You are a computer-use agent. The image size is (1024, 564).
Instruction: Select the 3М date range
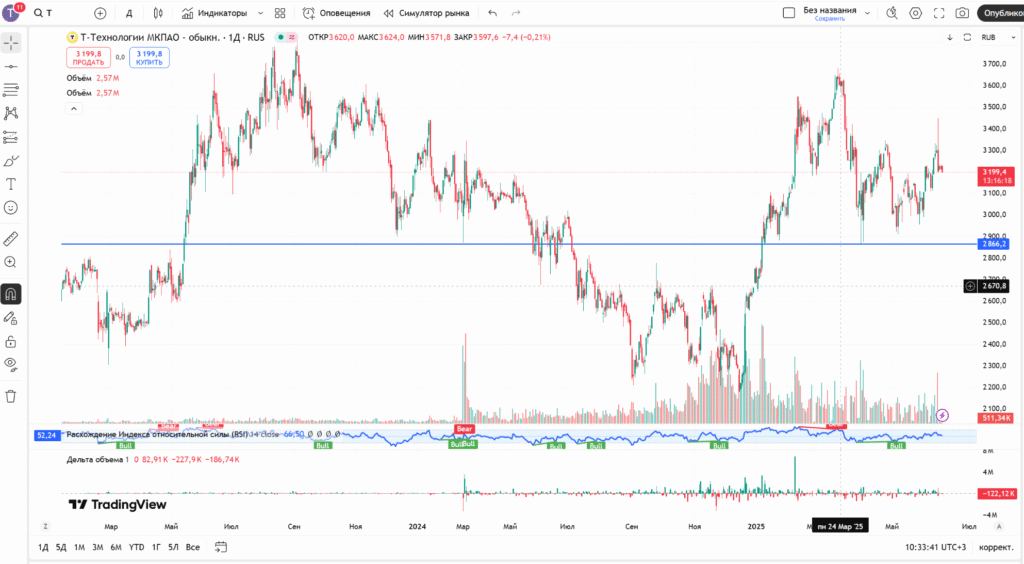pos(97,547)
